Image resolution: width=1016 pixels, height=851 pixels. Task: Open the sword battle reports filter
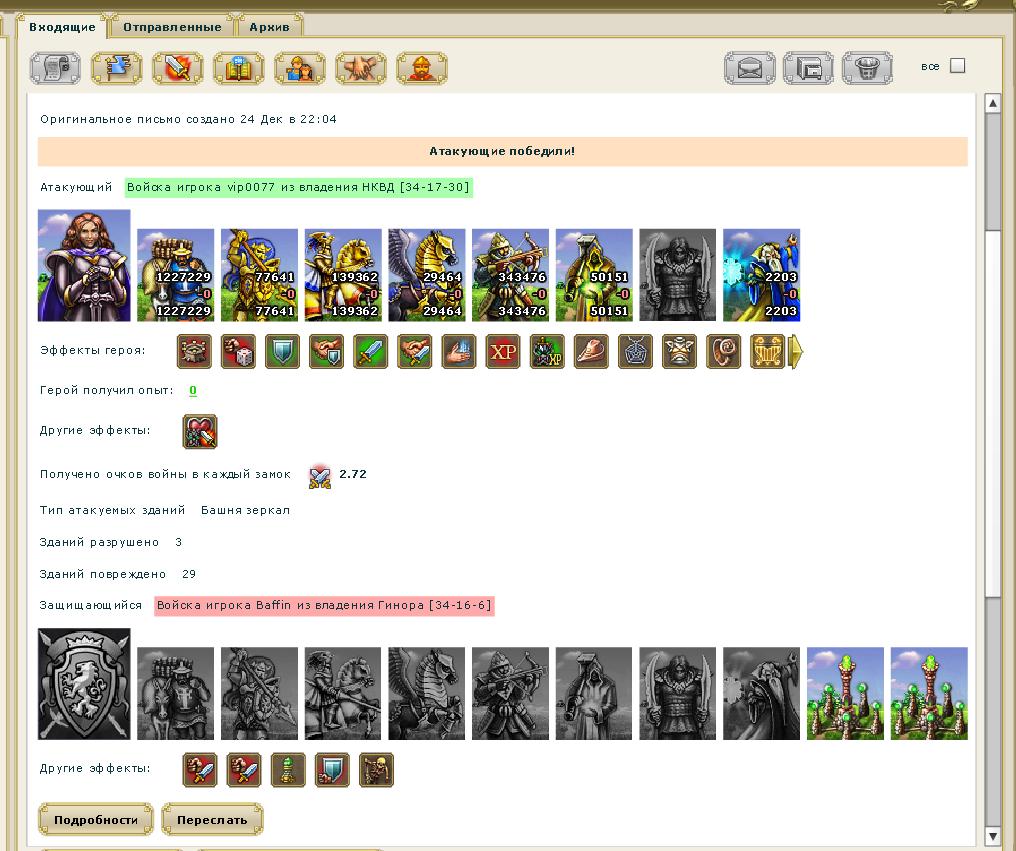[177, 68]
